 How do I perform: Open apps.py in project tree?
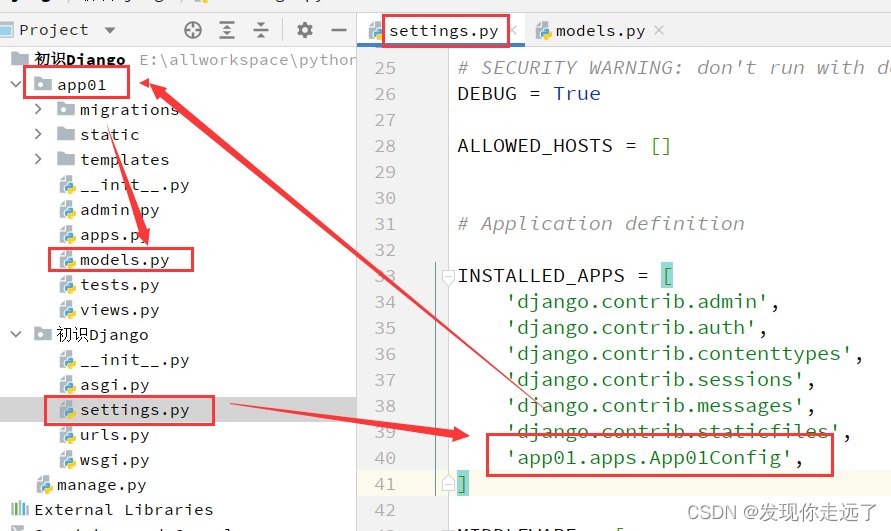click(114, 235)
